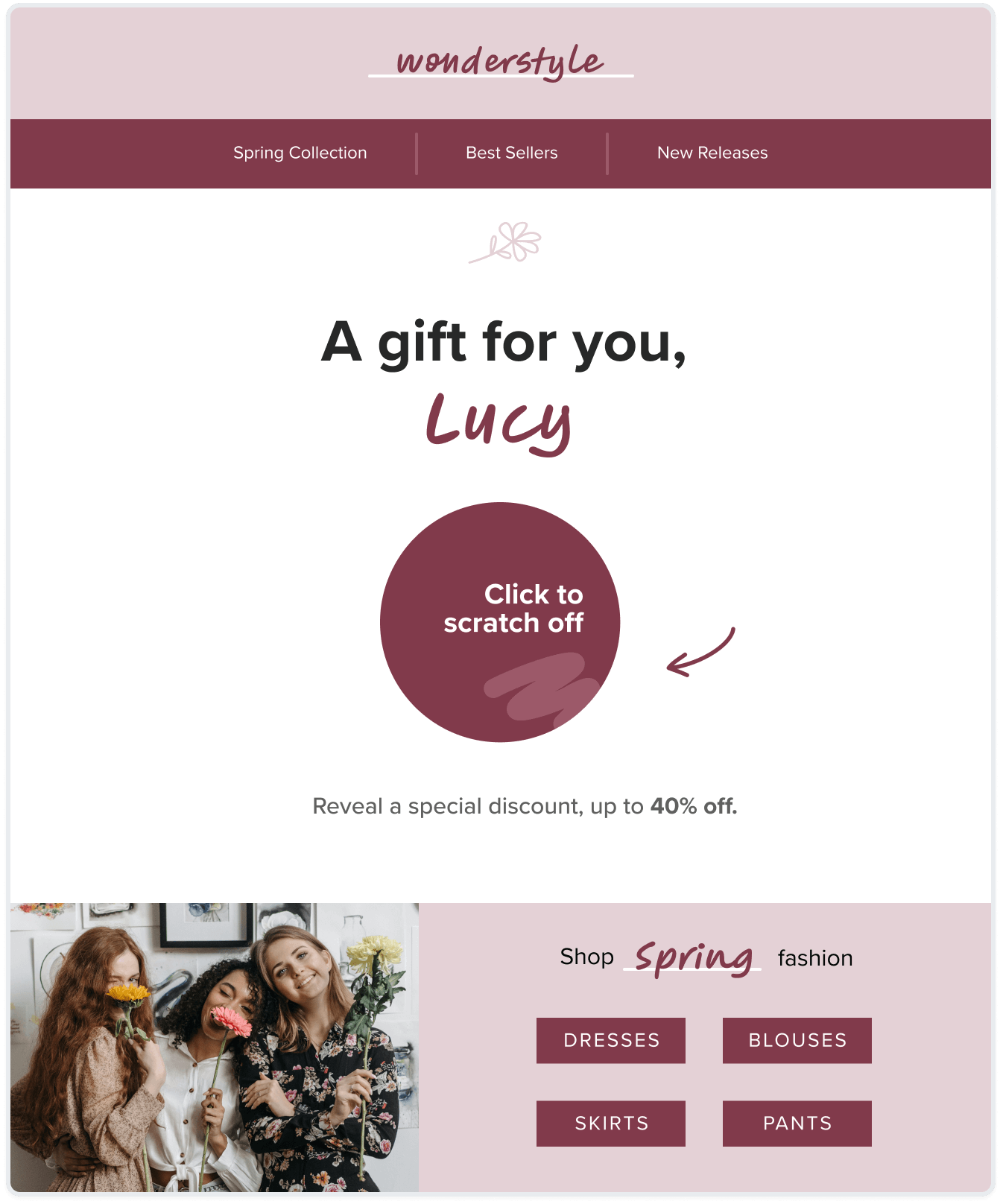Image resolution: width=1000 pixels, height=1204 pixels.
Task: Click the 'A gift for you,' headline
Action: tap(504, 343)
